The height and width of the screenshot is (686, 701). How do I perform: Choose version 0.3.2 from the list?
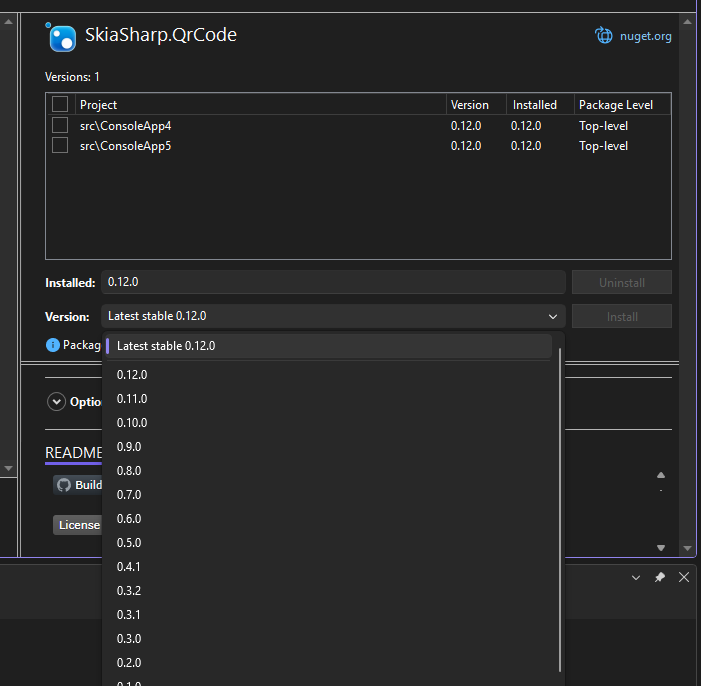coord(329,591)
